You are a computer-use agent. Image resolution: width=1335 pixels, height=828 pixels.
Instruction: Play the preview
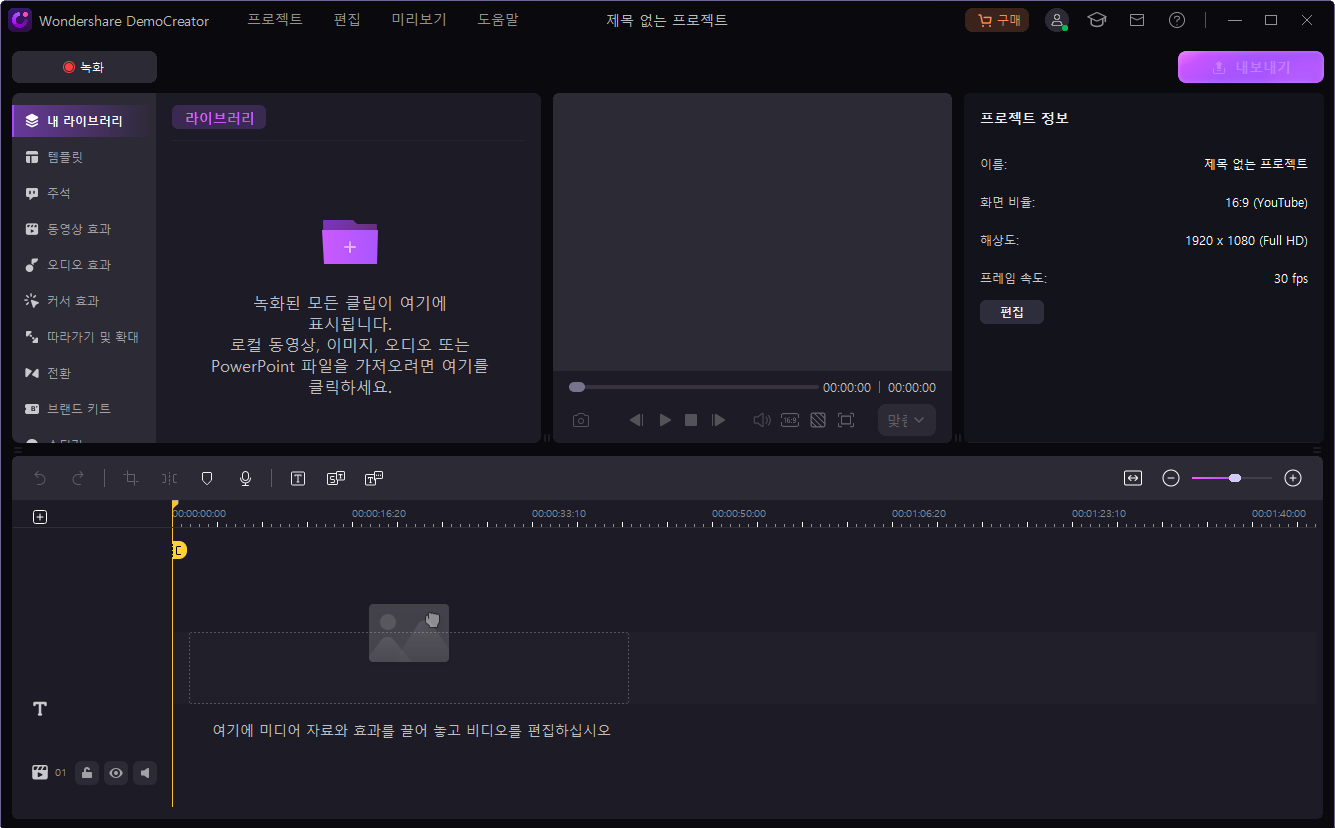(665, 420)
